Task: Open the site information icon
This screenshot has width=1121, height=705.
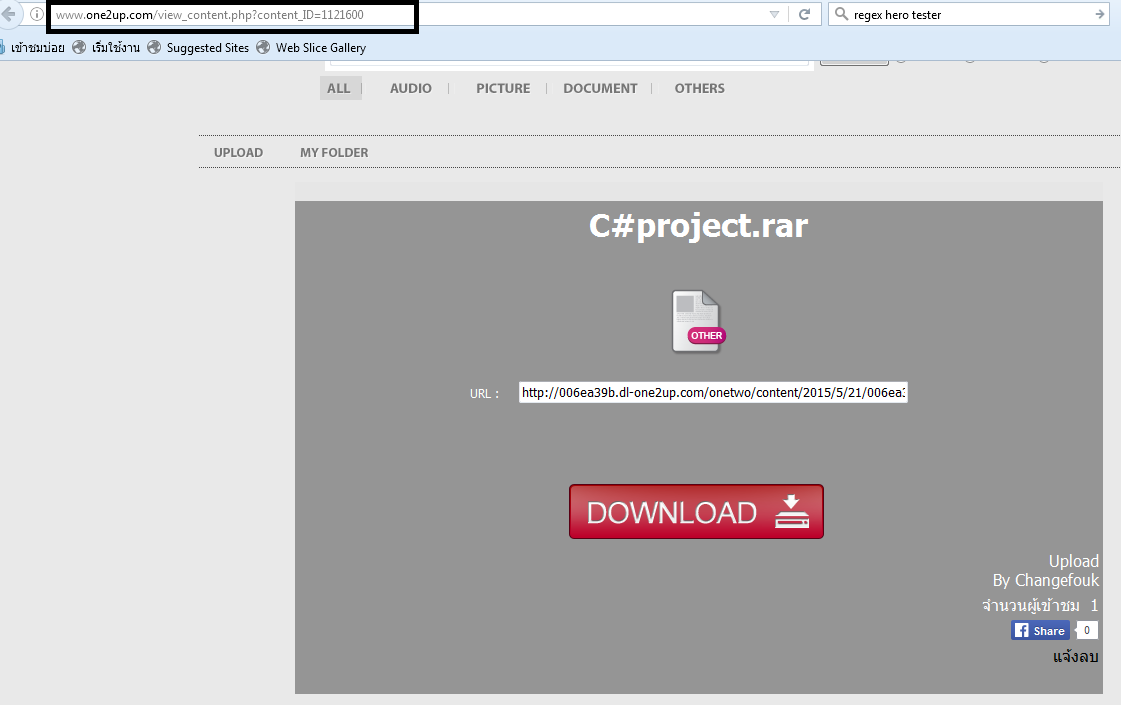Action: pyautogui.click(x=36, y=14)
